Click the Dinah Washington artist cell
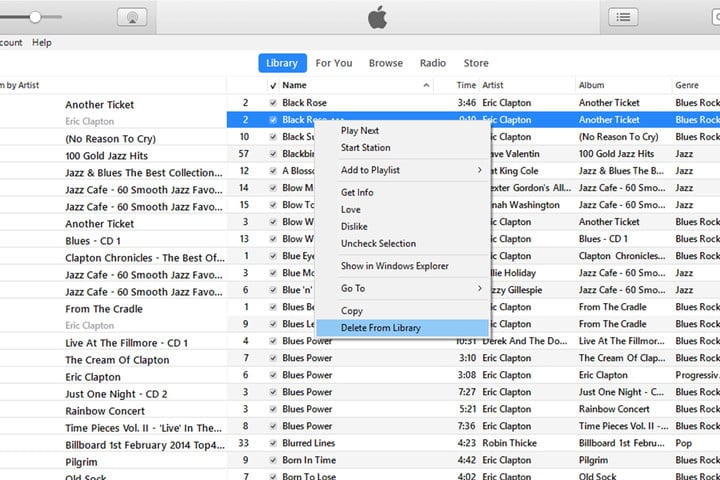This screenshot has height=480, width=720. [x=524, y=205]
